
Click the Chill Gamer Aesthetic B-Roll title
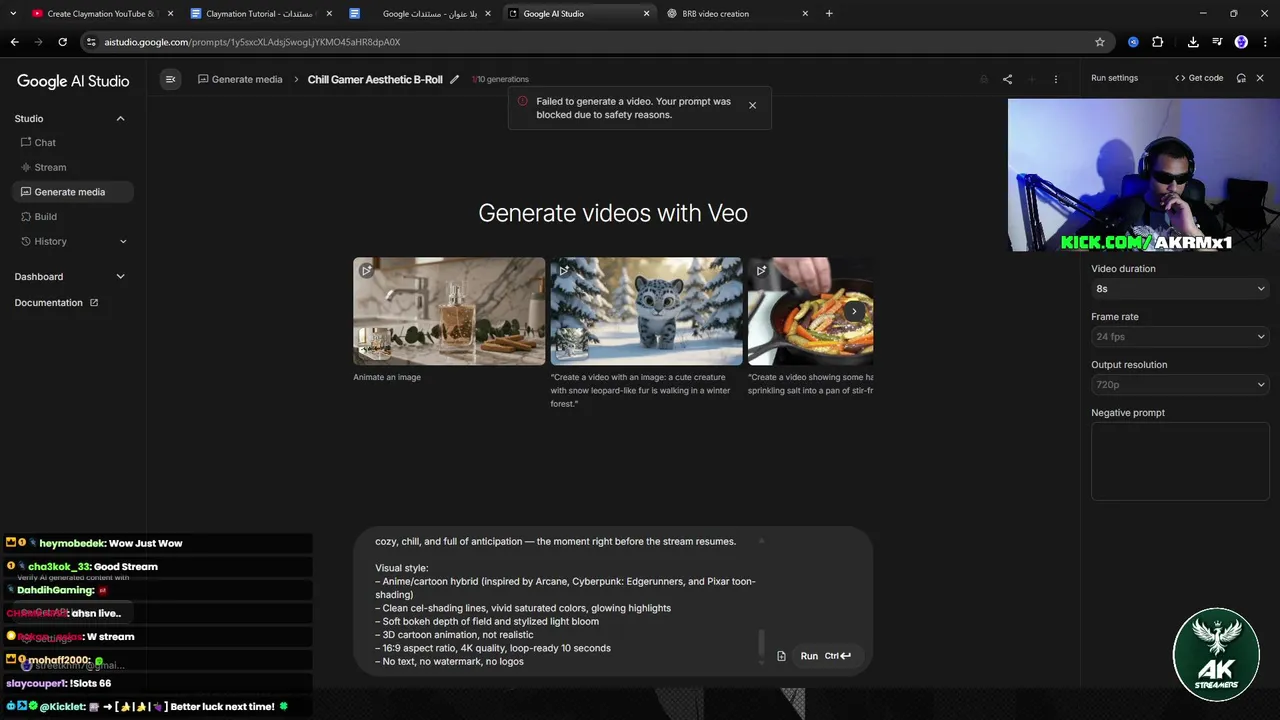(375, 79)
